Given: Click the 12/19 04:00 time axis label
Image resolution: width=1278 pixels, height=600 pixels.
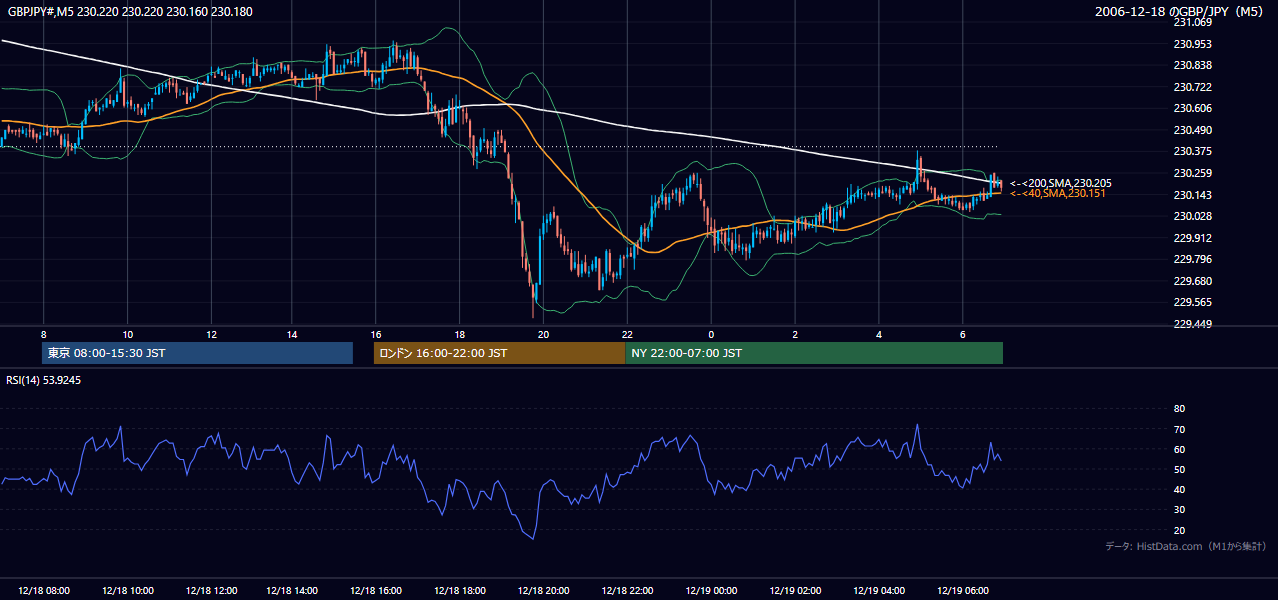Looking at the screenshot, I should point(878,591).
